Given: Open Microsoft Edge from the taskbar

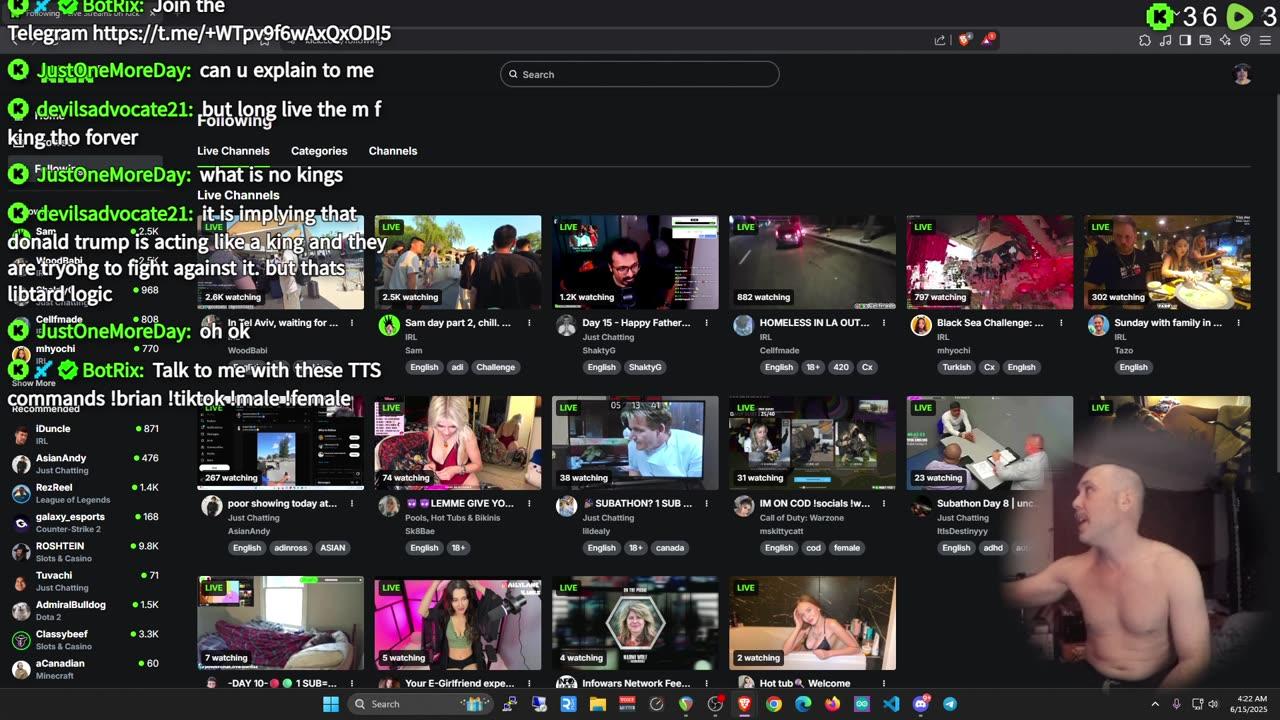Looking at the screenshot, I should (x=803, y=704).
